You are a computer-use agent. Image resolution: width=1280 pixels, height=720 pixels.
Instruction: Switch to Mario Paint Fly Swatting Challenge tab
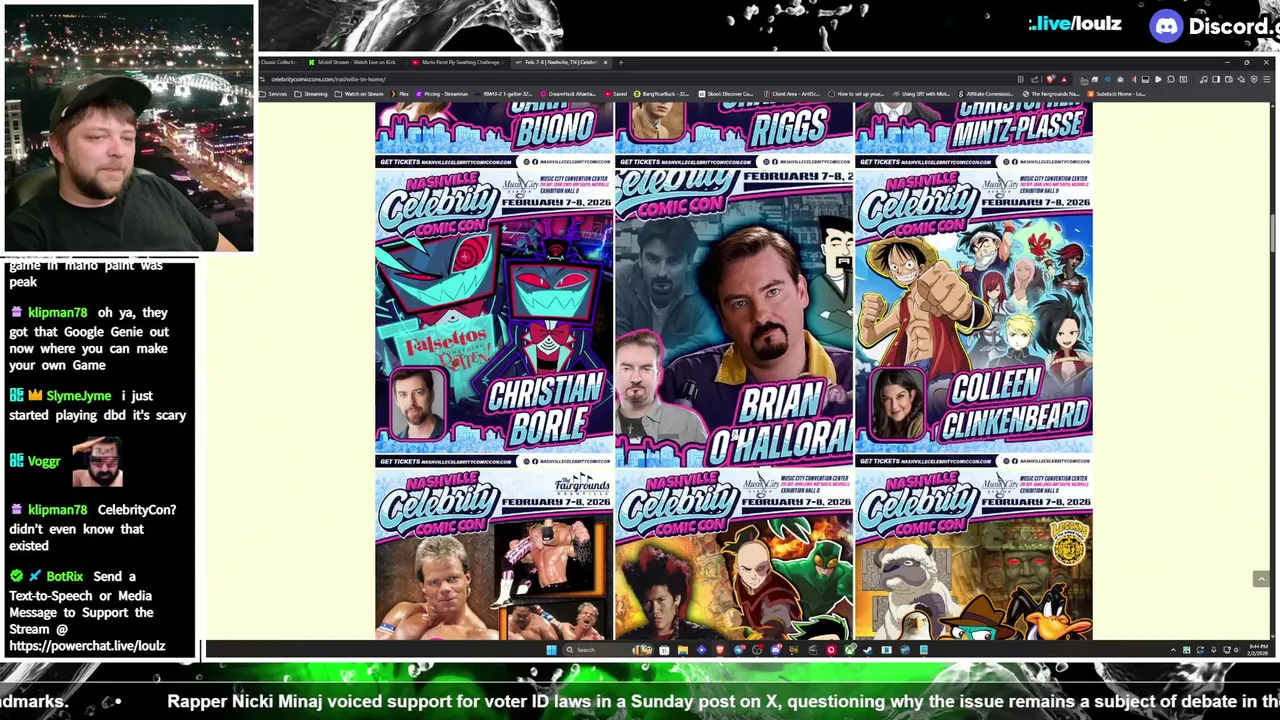(458, 62)
